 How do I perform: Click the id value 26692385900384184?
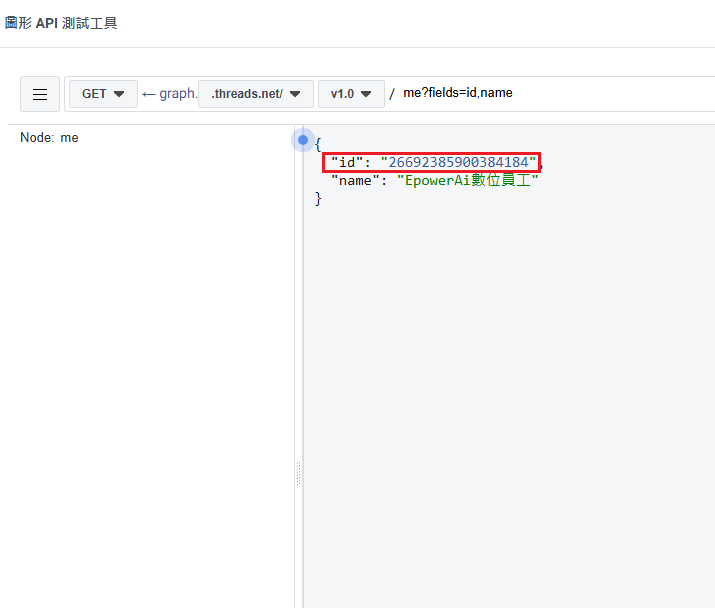pos(458,162)
